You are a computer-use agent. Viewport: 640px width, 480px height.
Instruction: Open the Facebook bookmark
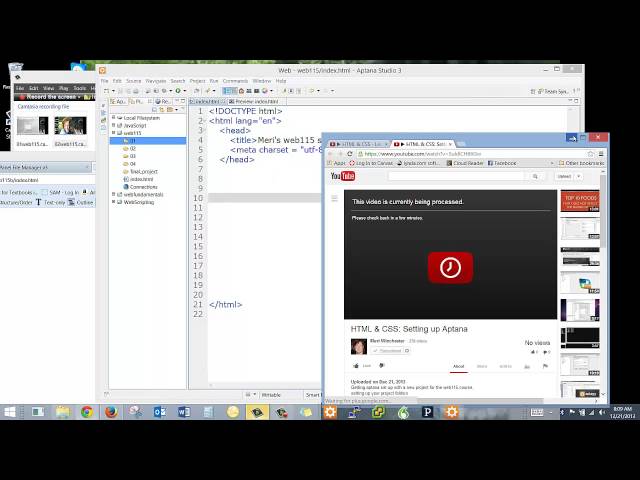502,163
